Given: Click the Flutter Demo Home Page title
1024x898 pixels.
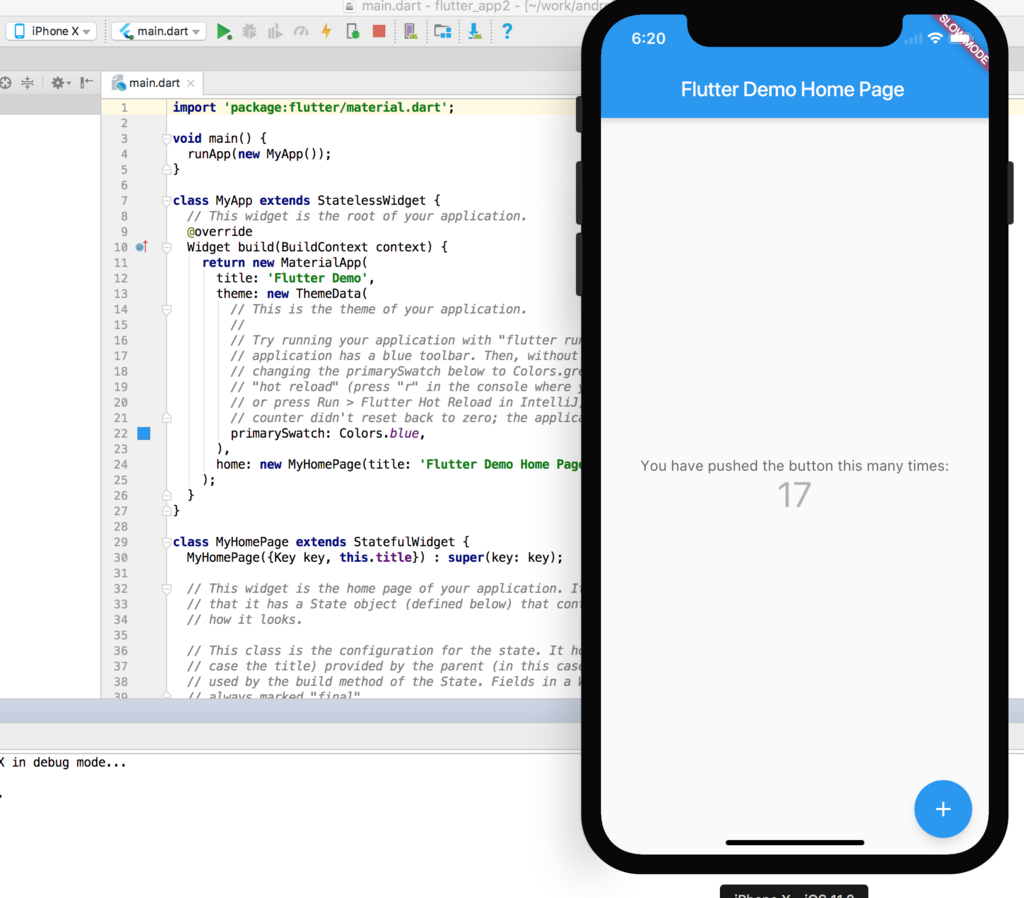Looking at the screenshot, I should [x=792, y=89].
